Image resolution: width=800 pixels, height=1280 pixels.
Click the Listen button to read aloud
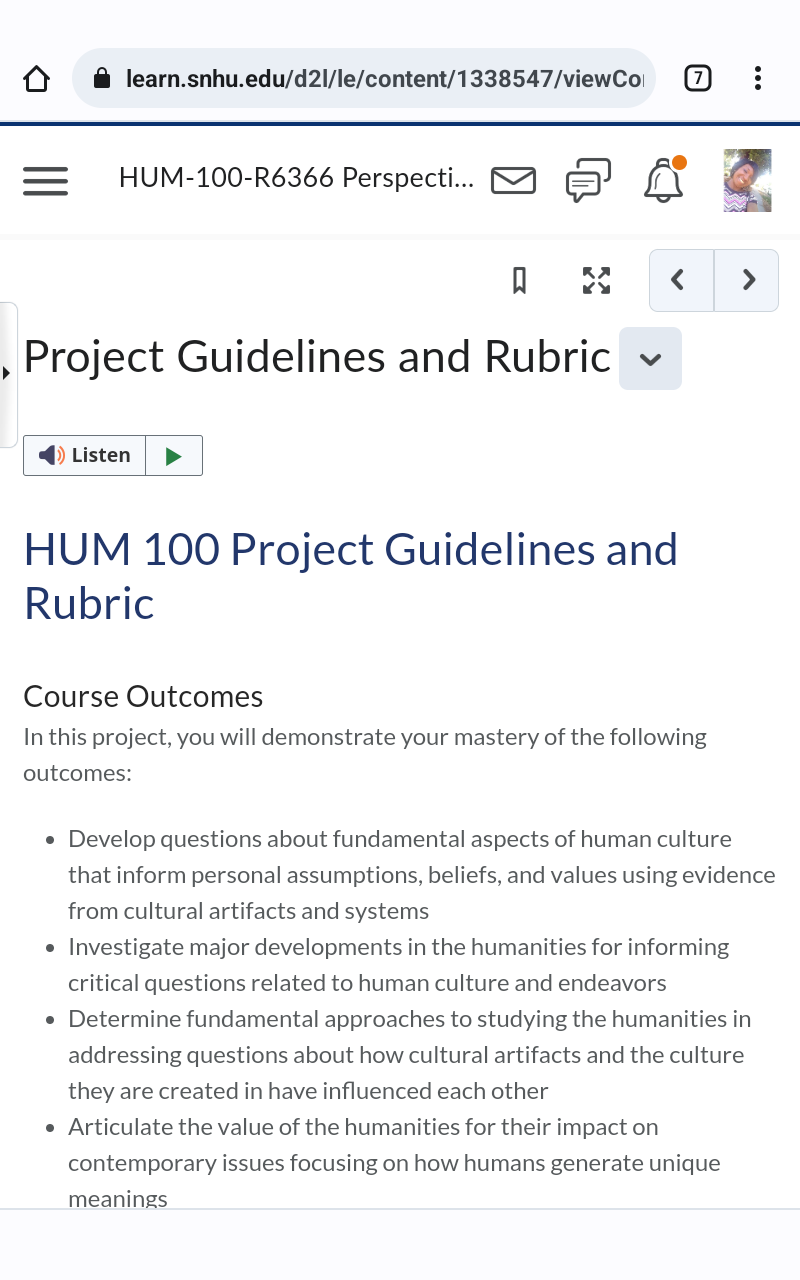[84, 455]
